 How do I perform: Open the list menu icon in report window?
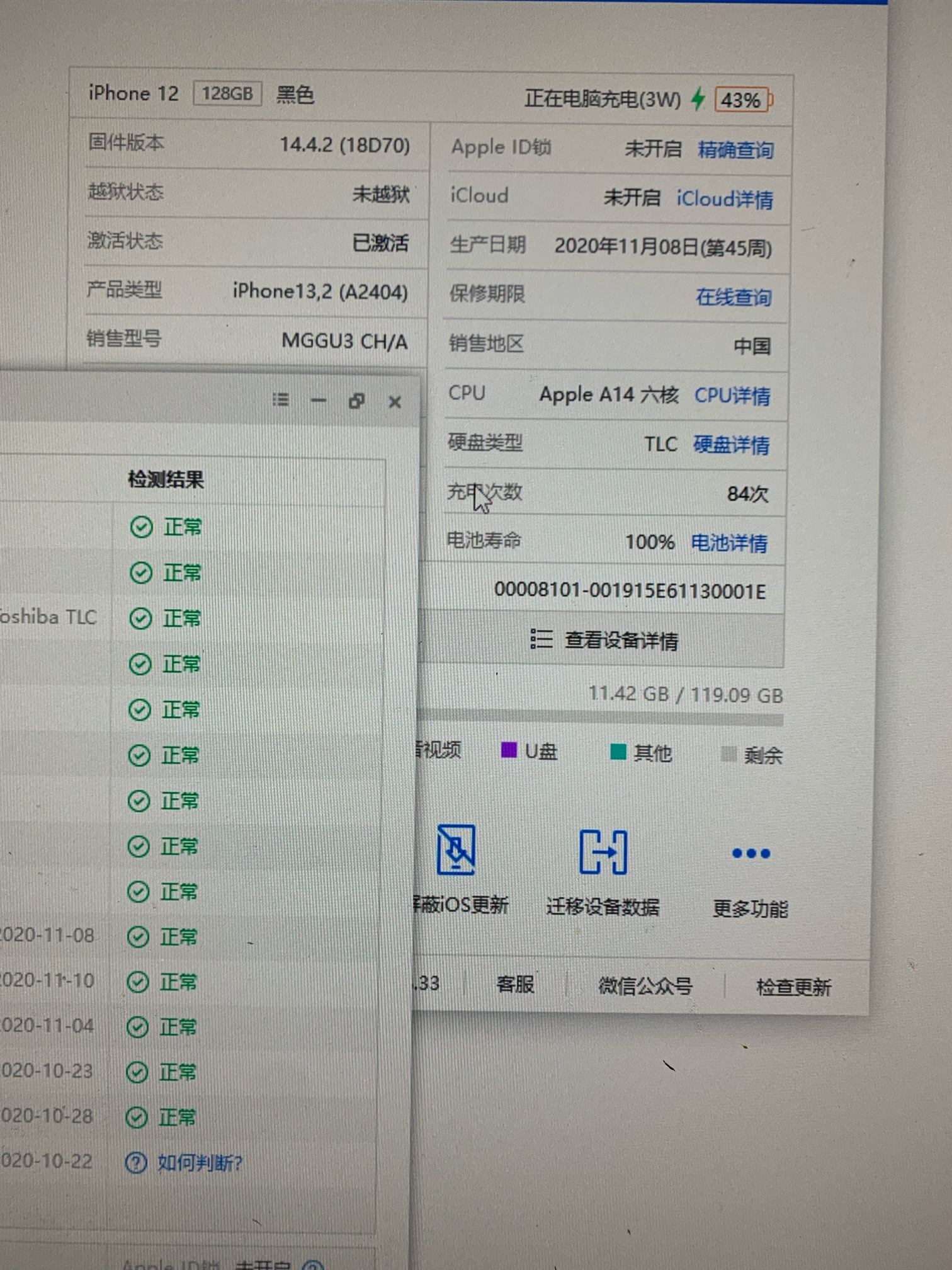tap(281, 399)
